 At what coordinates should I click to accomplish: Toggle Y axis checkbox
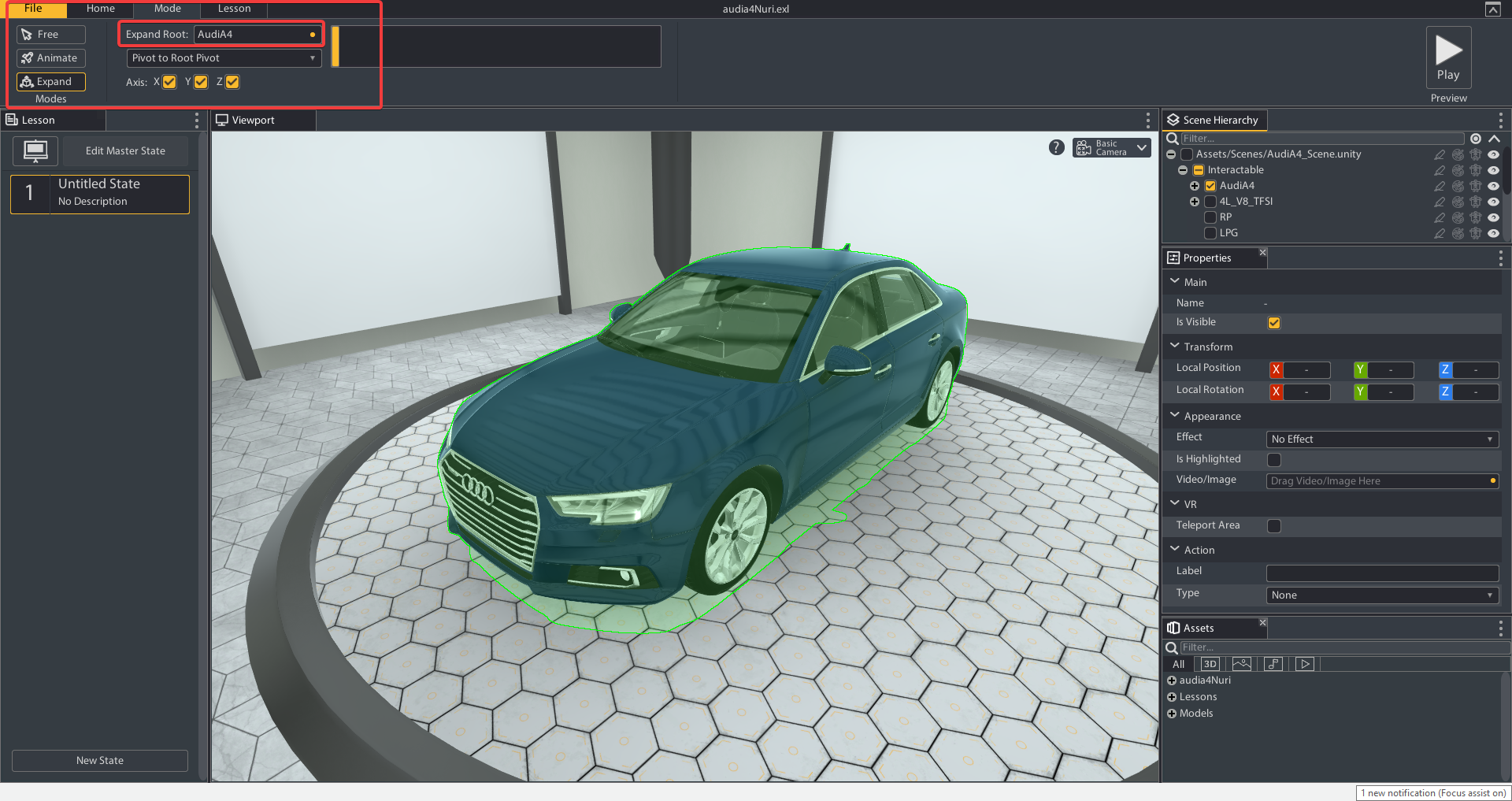point(201,82)
